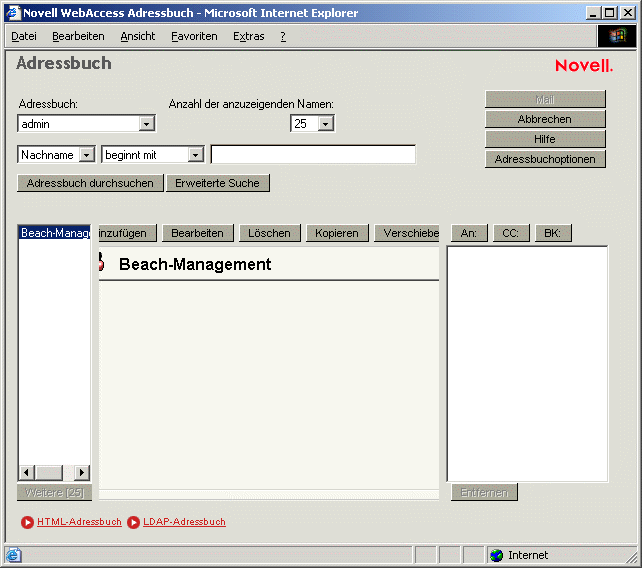Click the list's right scroll arrow
The image size is (642, 568).
pos(82,473)
